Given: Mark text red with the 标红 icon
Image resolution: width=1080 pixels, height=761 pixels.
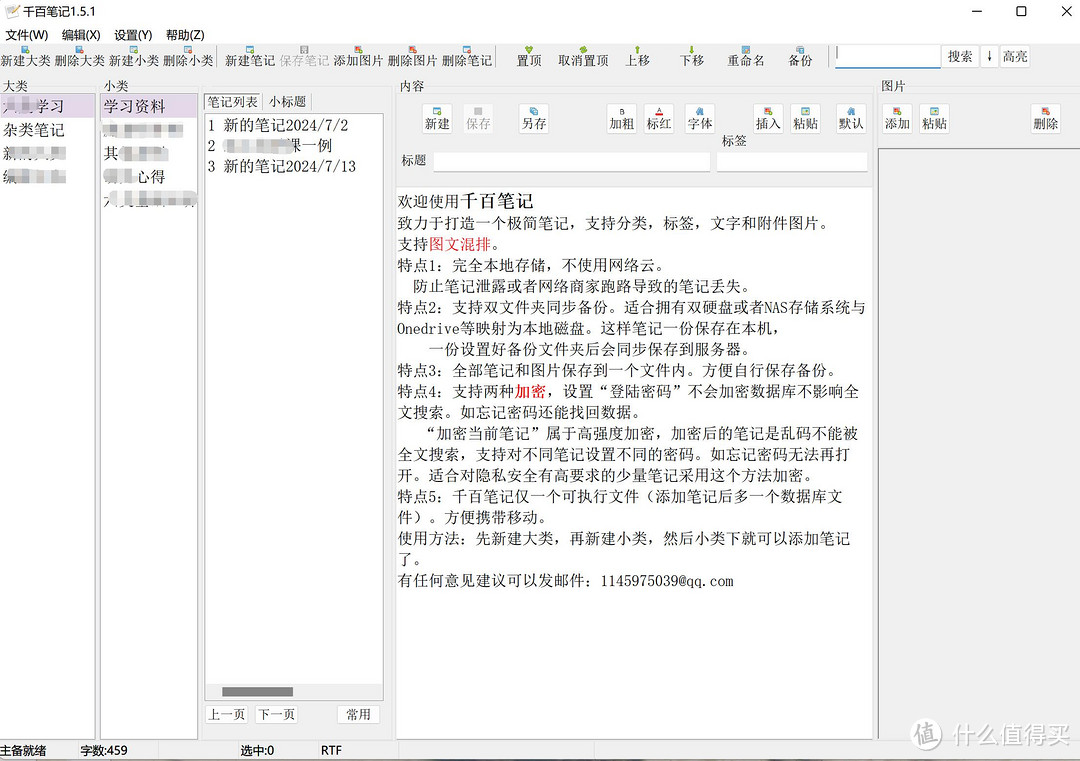Looking at the screenshot, I should [658, 117].
